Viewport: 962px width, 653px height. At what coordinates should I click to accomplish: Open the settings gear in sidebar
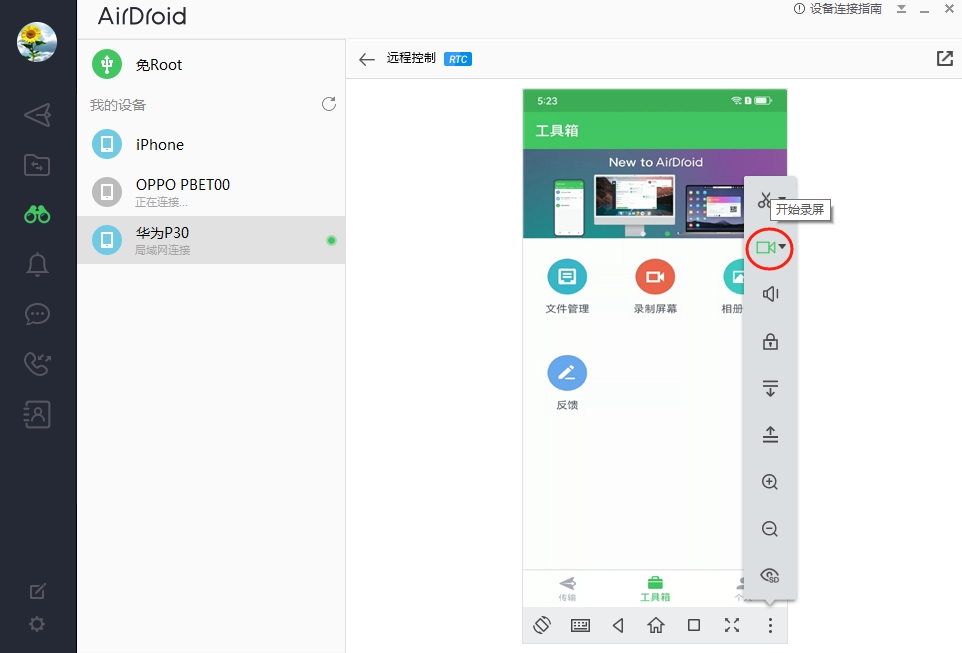pyautogui.click(x=37, y=624)
